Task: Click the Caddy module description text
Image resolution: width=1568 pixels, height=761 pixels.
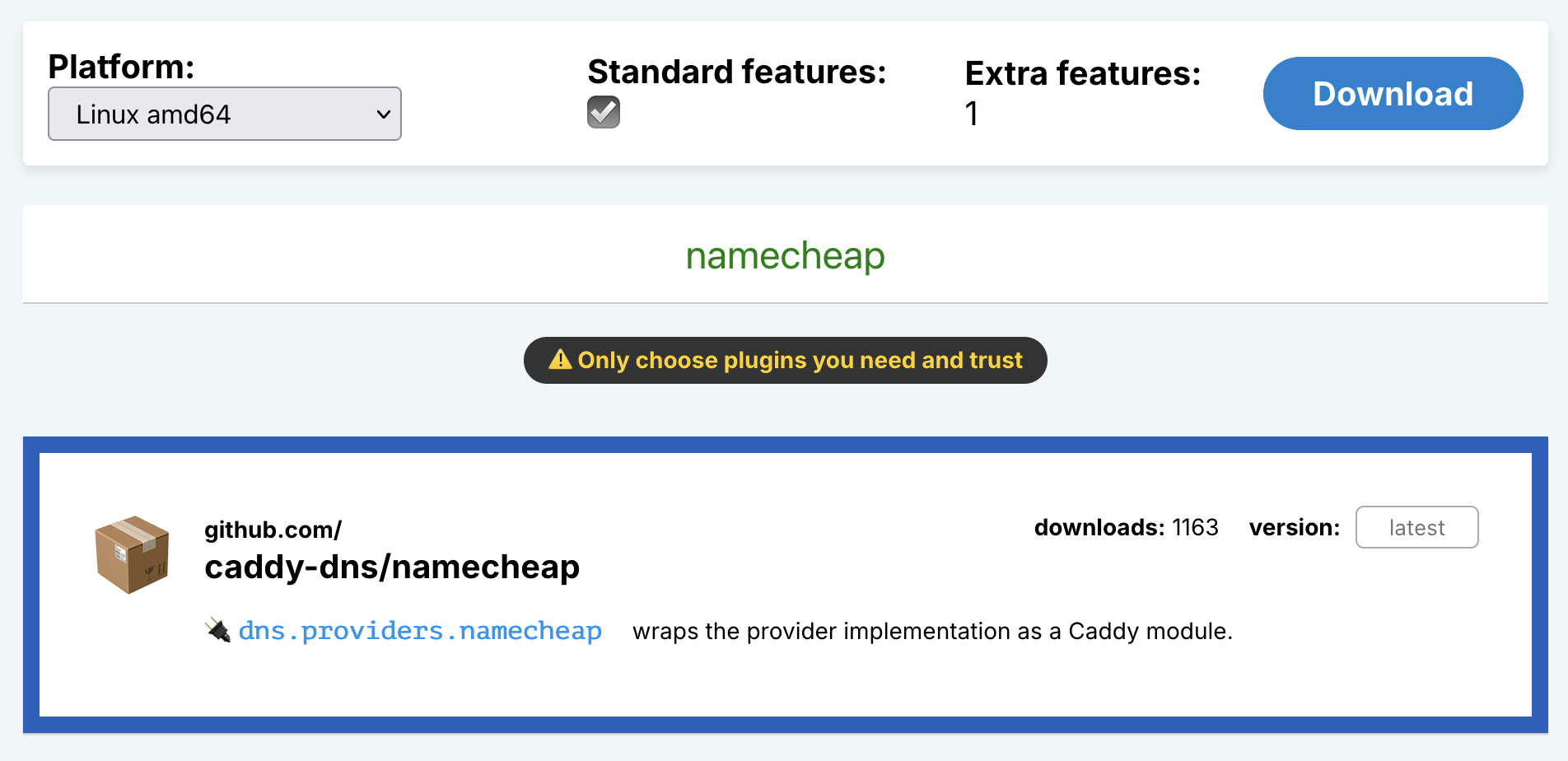Action: click(932, 631)
